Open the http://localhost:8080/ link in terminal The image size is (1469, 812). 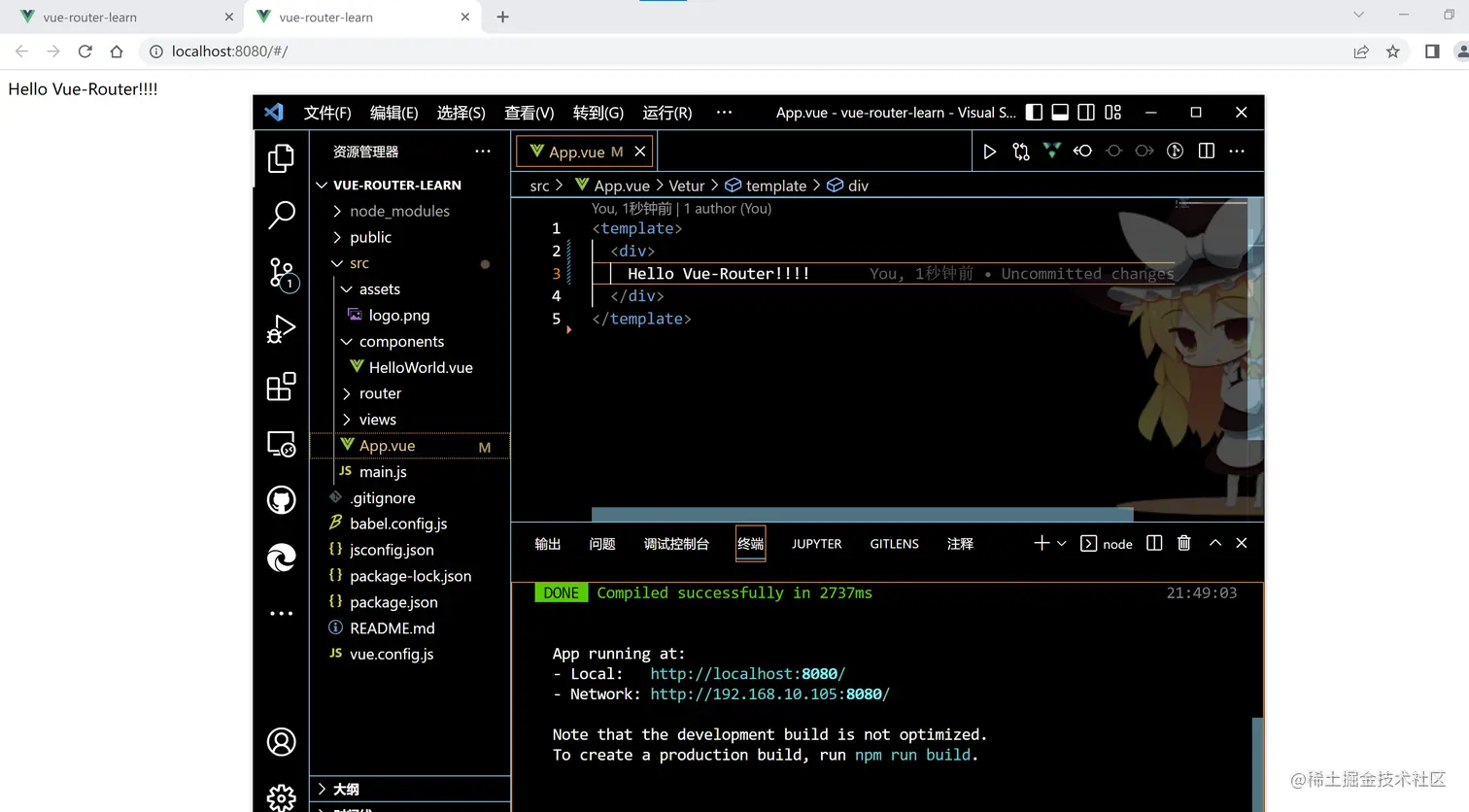pyautogui.click(x=747, y=674)
